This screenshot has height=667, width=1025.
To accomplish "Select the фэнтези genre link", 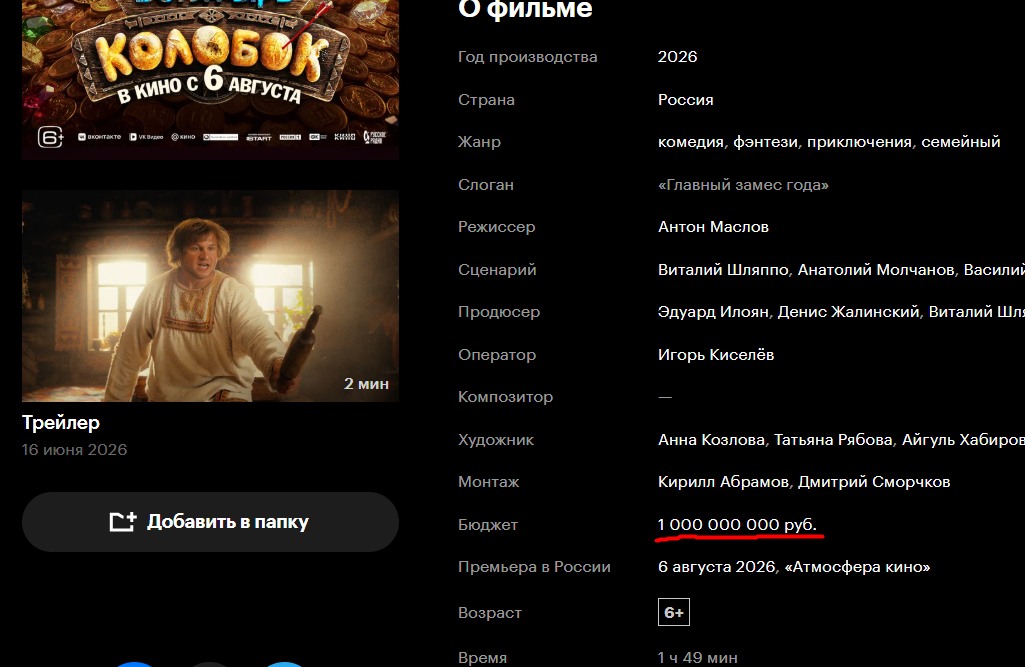I will point(765,142).
